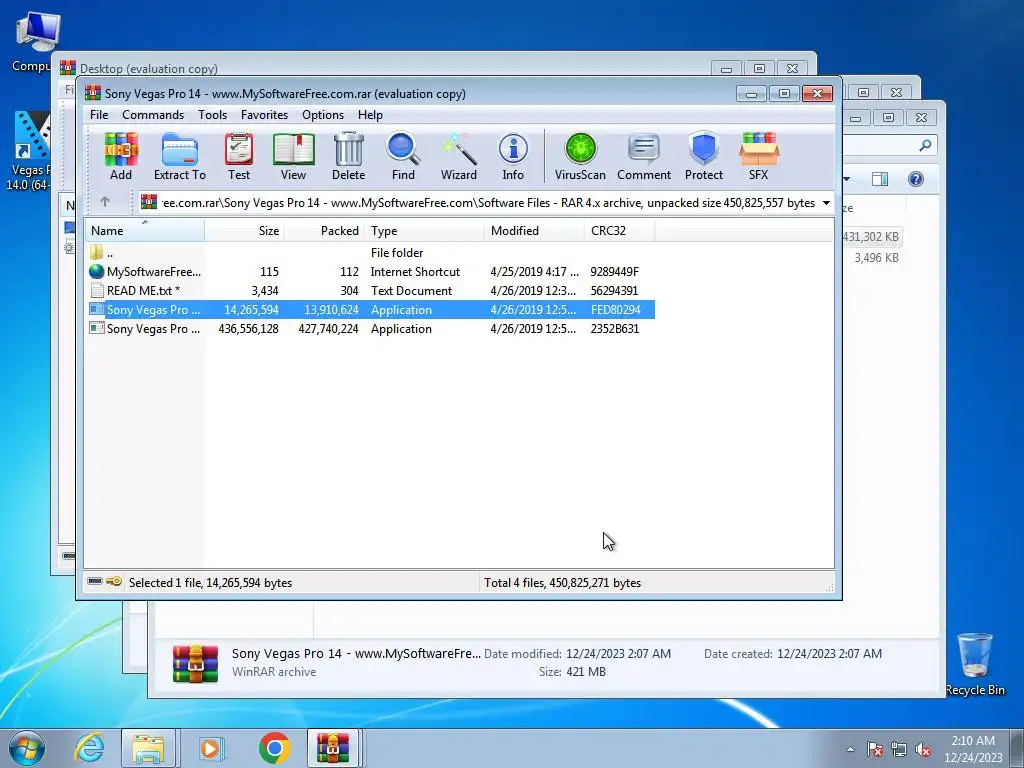
Task: Click the search magnifier in the Explorer window
Action: click(x=925, y=145)
